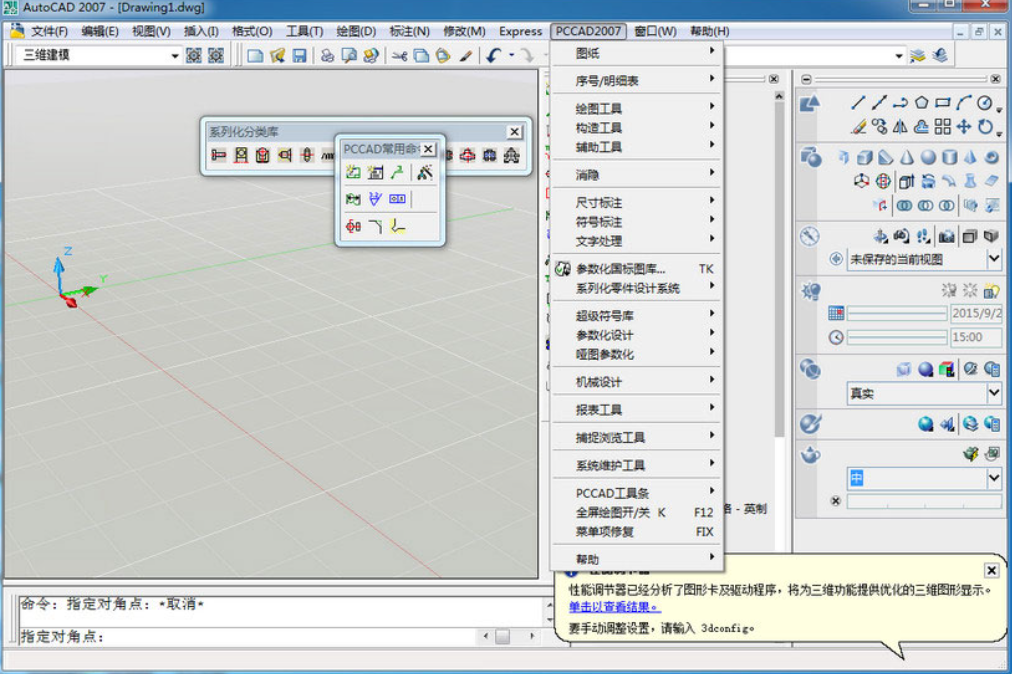Pick the Polygon drawing tool
This screenshot has width=1012, height=674.
tap(922, 103)
